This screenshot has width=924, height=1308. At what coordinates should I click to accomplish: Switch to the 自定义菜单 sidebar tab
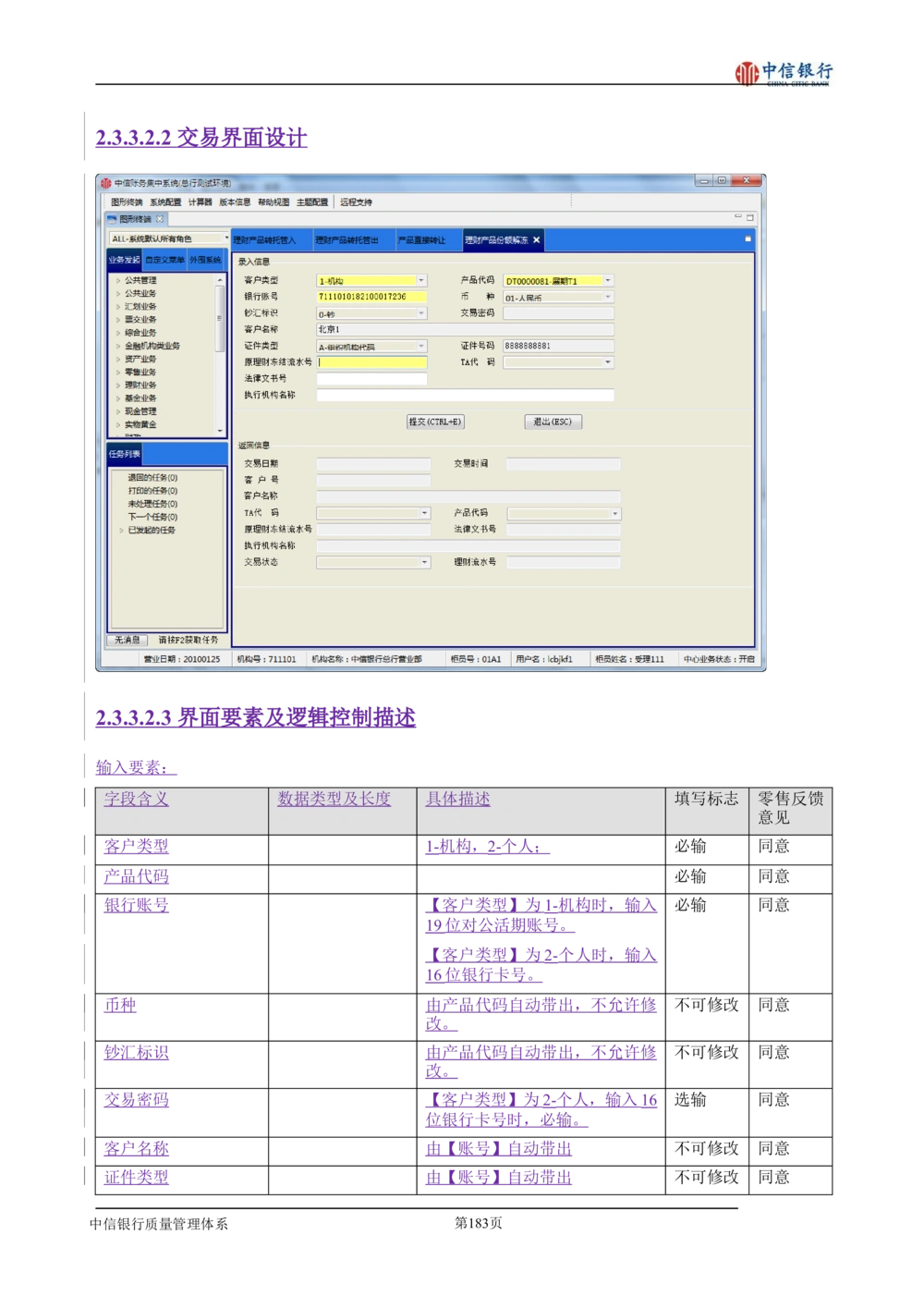click(164, 261)
